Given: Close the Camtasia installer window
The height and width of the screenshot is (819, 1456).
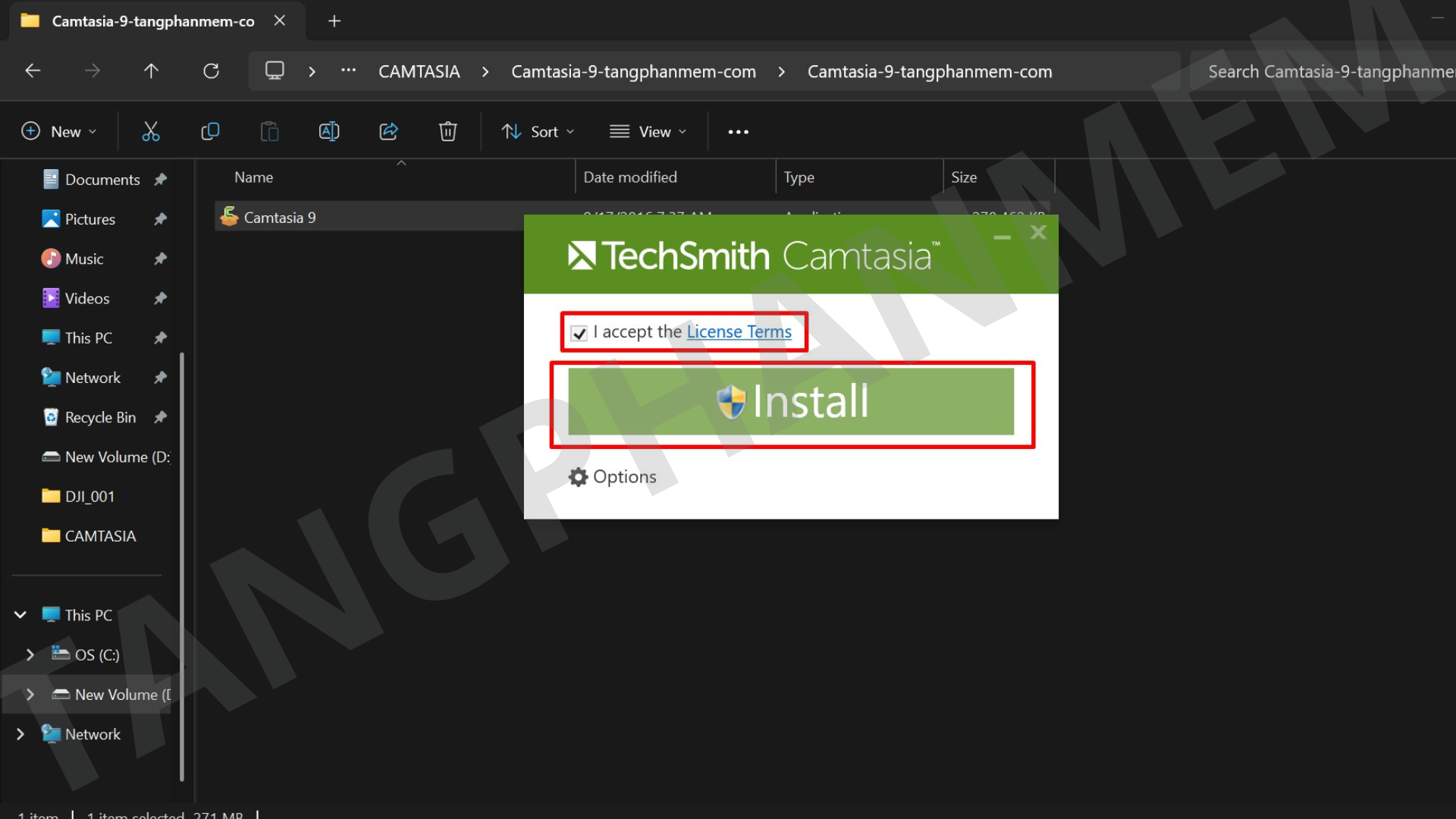Looking at the screenshot, I should [1038, 232].
